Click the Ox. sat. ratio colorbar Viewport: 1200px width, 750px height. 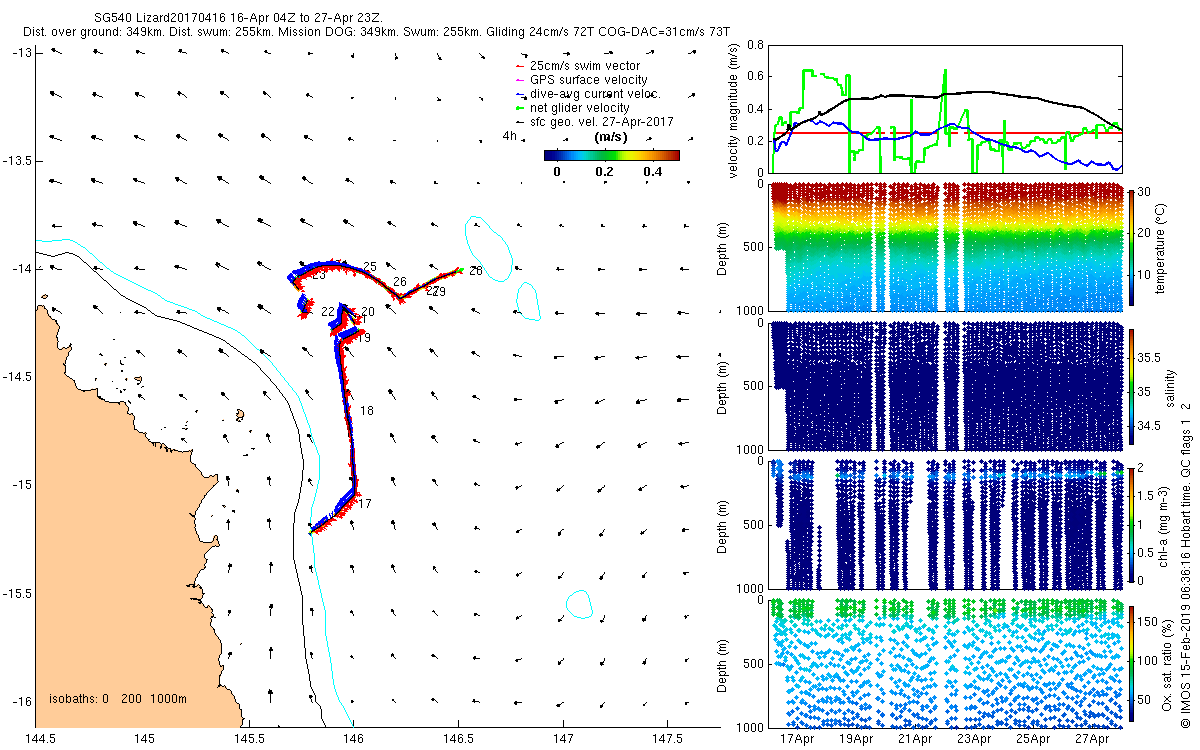point(1131,662)
